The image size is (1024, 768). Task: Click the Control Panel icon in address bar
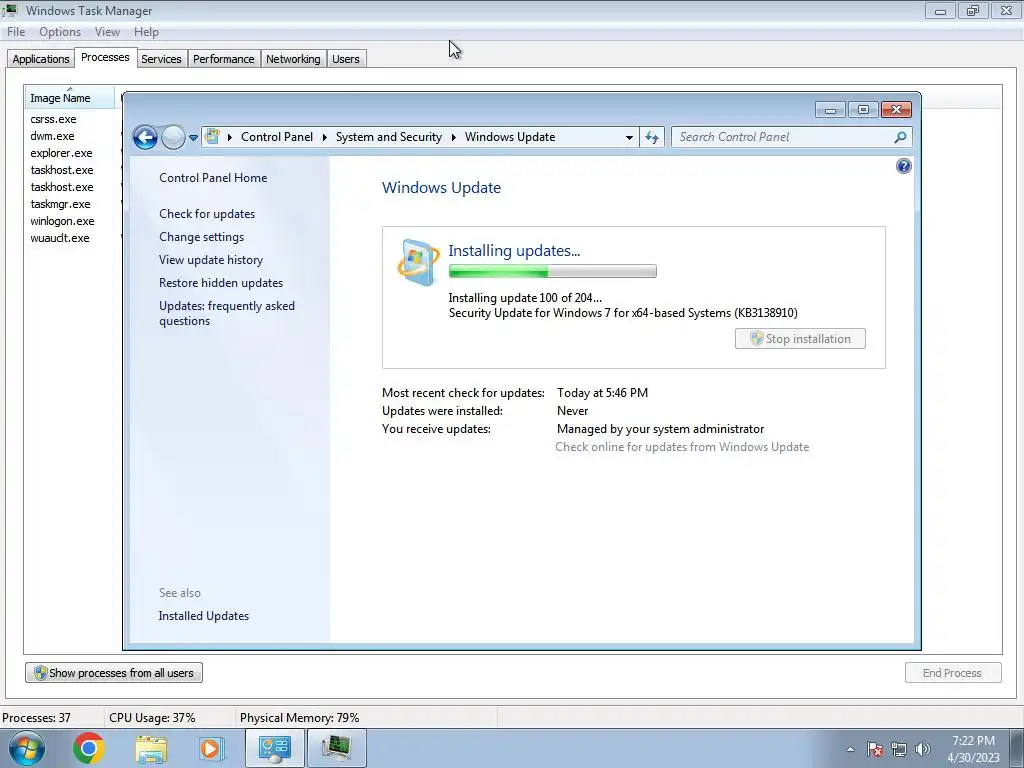click(x=212, y=136)
